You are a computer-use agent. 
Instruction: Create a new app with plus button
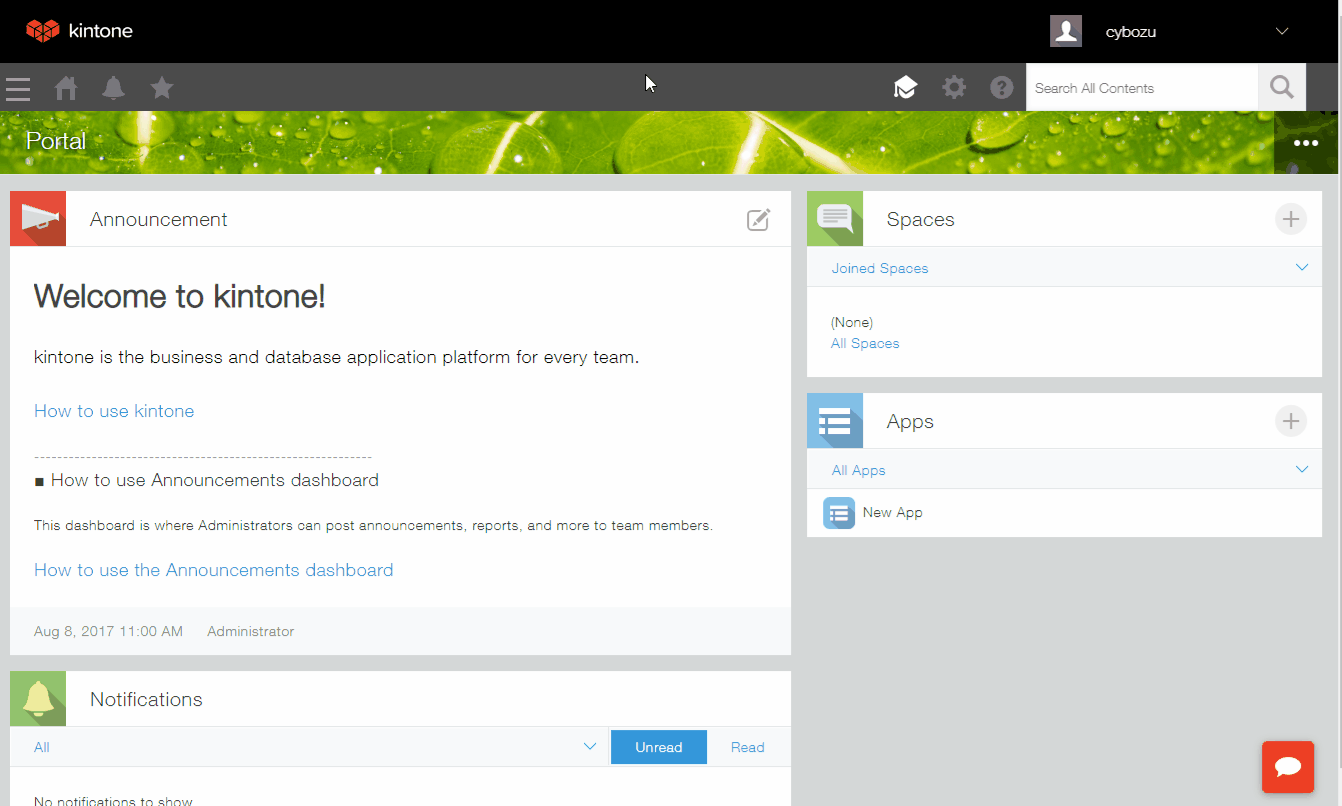coord(1291,421)
